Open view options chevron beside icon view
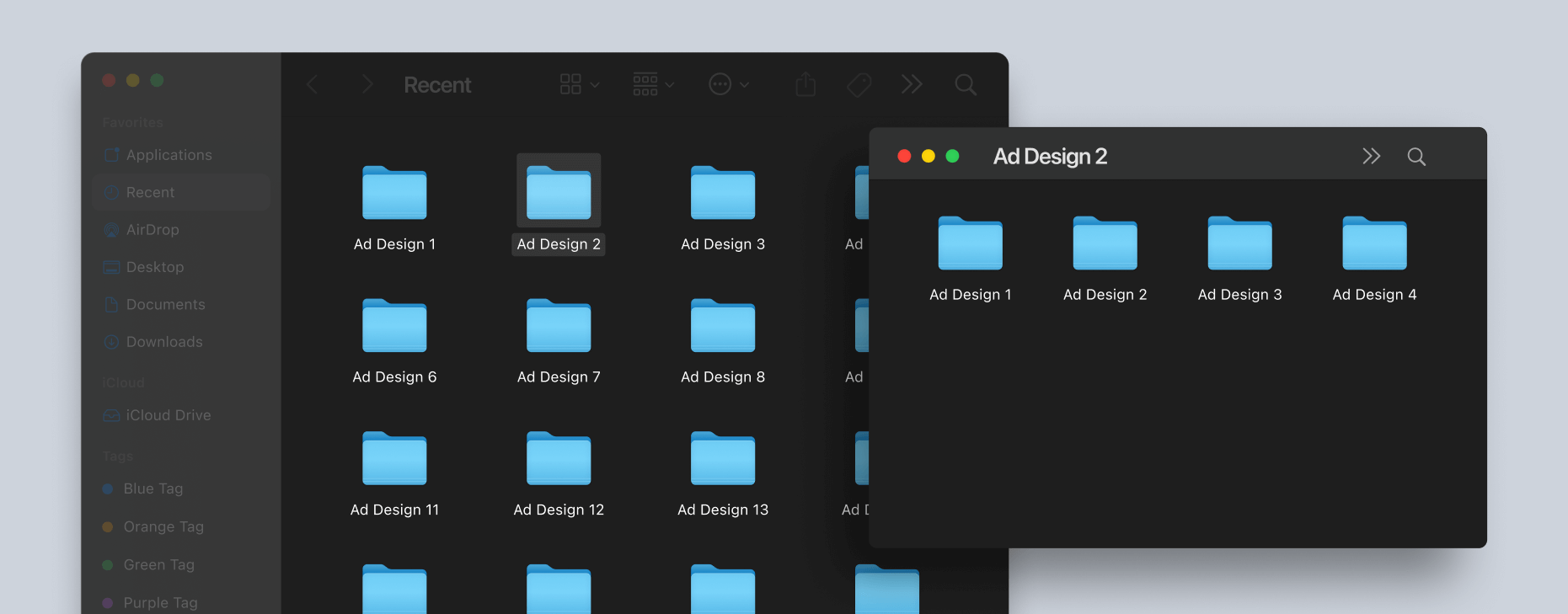The width and height of the screenshot is (1568, 614). [x=595, y=85]
